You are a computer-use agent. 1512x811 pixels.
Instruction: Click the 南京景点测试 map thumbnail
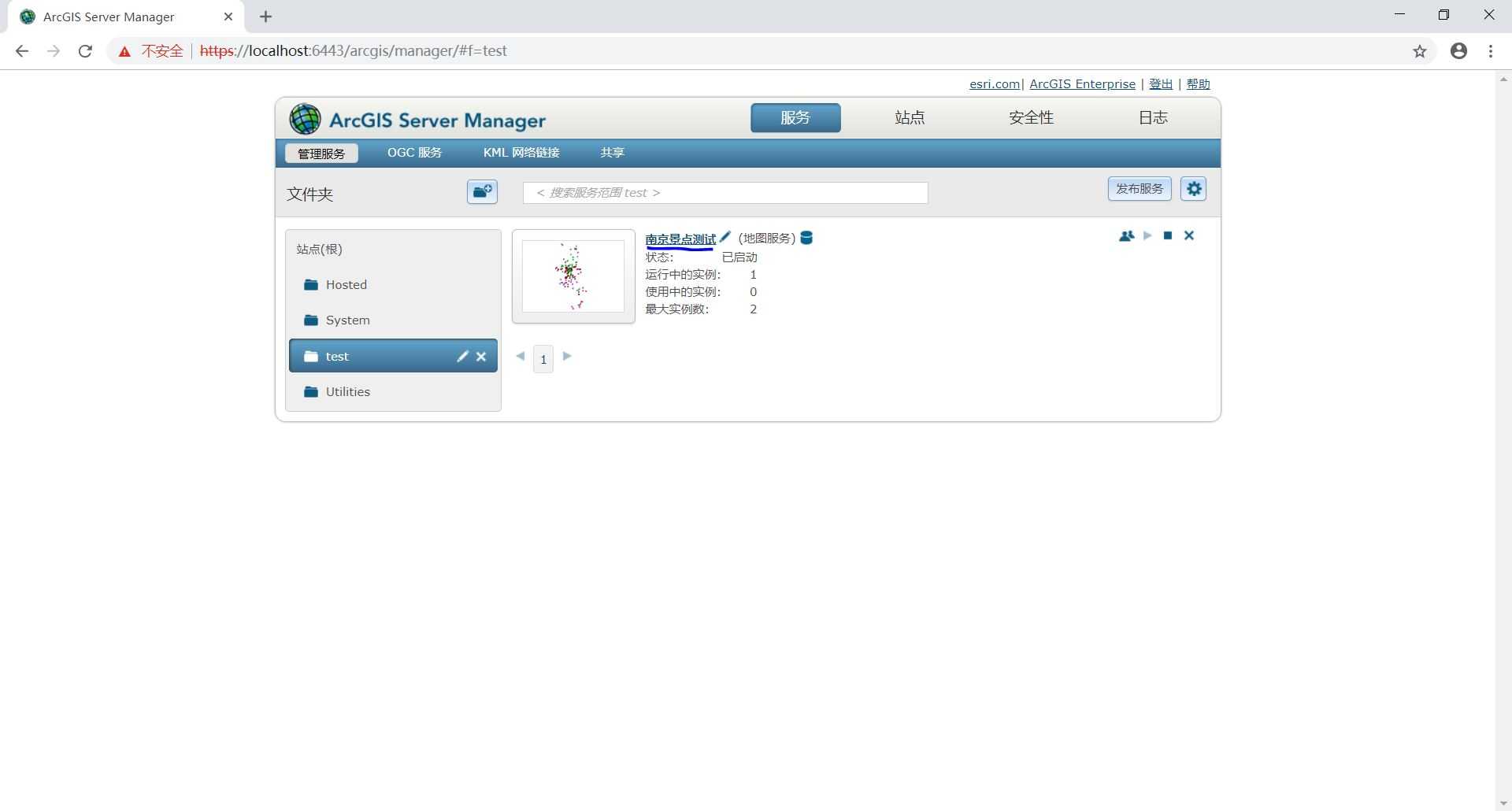click(x=573, y=276)
